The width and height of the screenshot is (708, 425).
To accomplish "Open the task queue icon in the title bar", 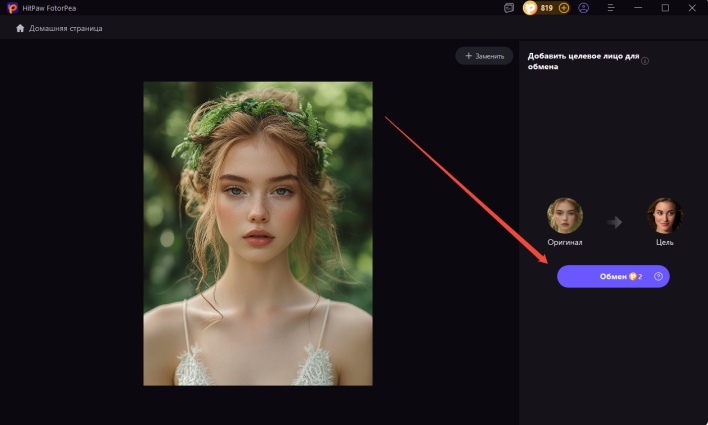I will click(x=509, y=8).
